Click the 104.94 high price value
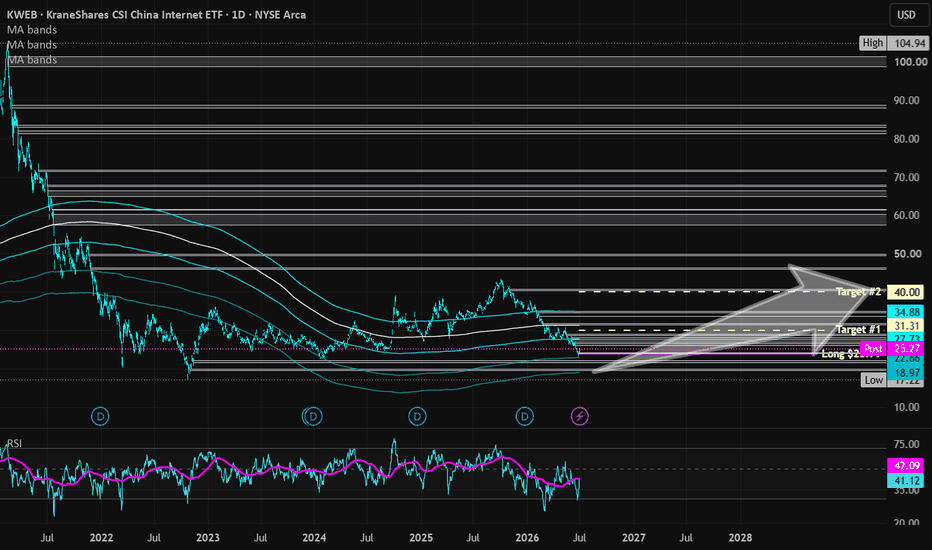 pos(909,43)
